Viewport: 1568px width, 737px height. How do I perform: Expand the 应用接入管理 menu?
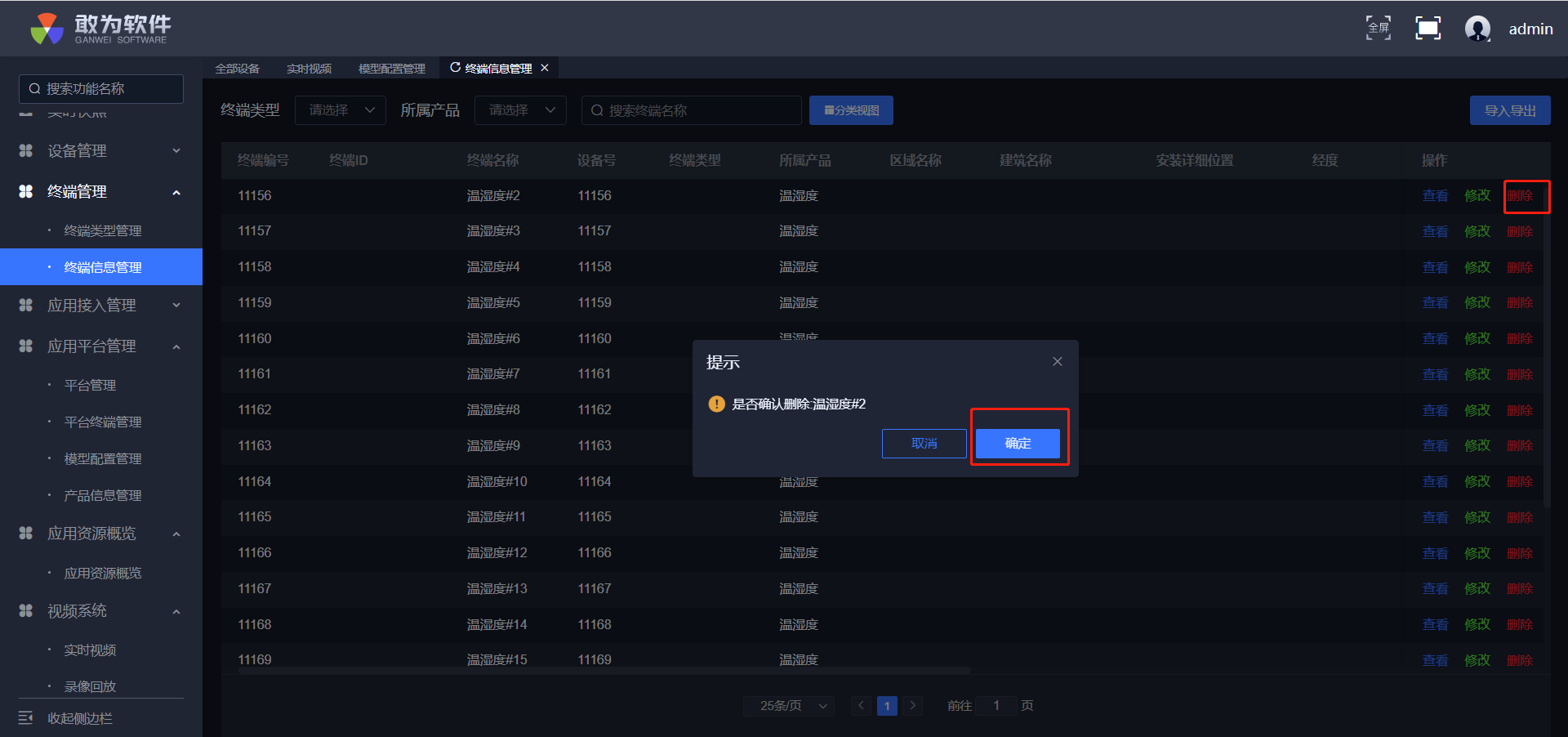pos(176,305)
